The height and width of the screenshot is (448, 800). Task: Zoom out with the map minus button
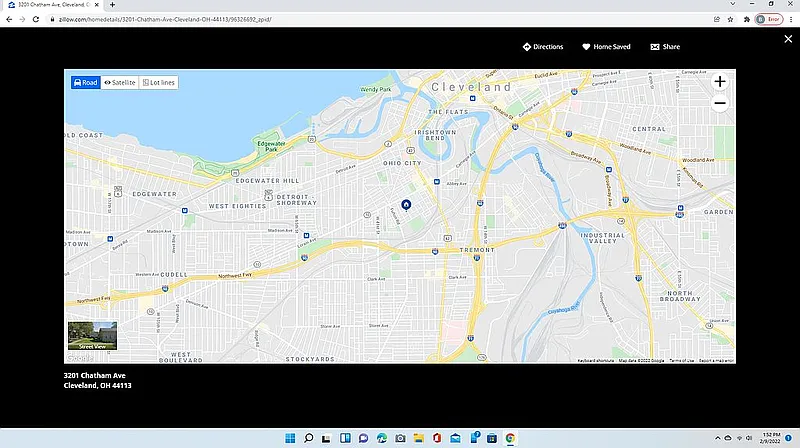click(720, 103)
